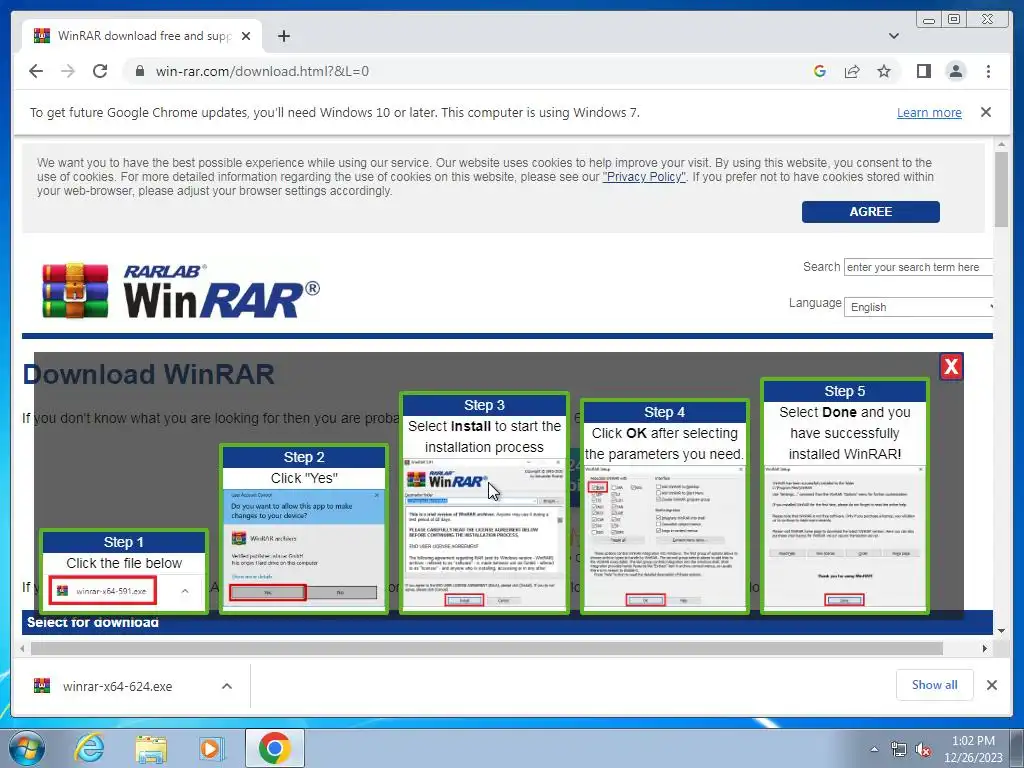Show hidden system tray icons

tap(874, 749)
